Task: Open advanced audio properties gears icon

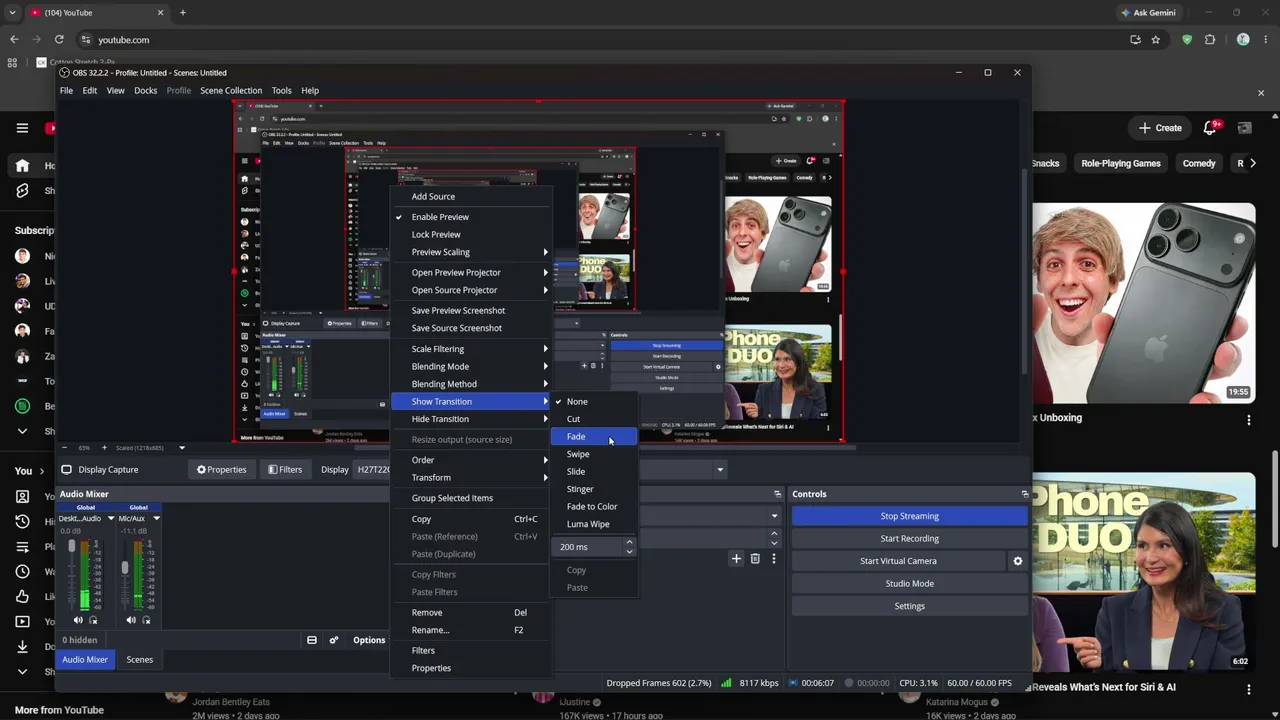Action: point(334,640)
